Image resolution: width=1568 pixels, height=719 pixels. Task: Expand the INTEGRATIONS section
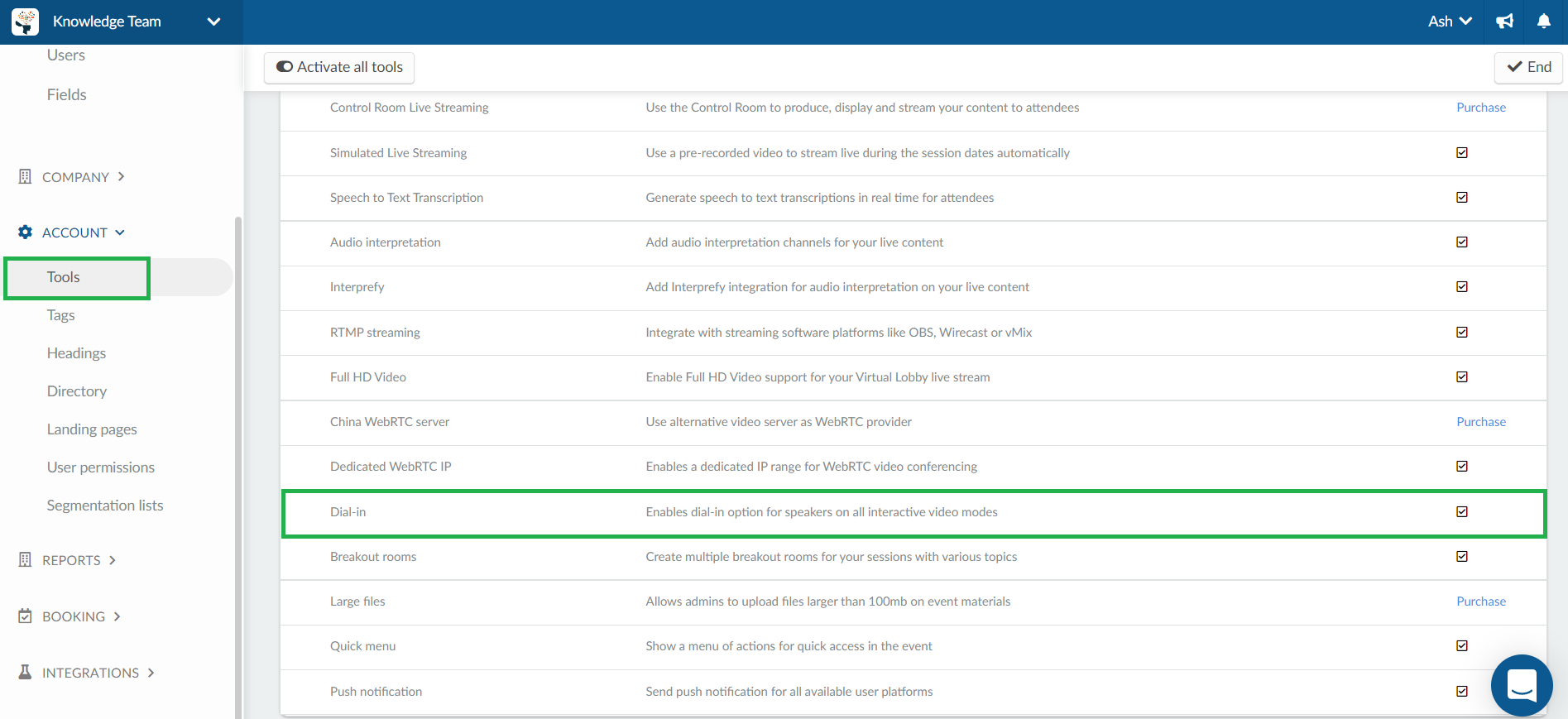87,673
